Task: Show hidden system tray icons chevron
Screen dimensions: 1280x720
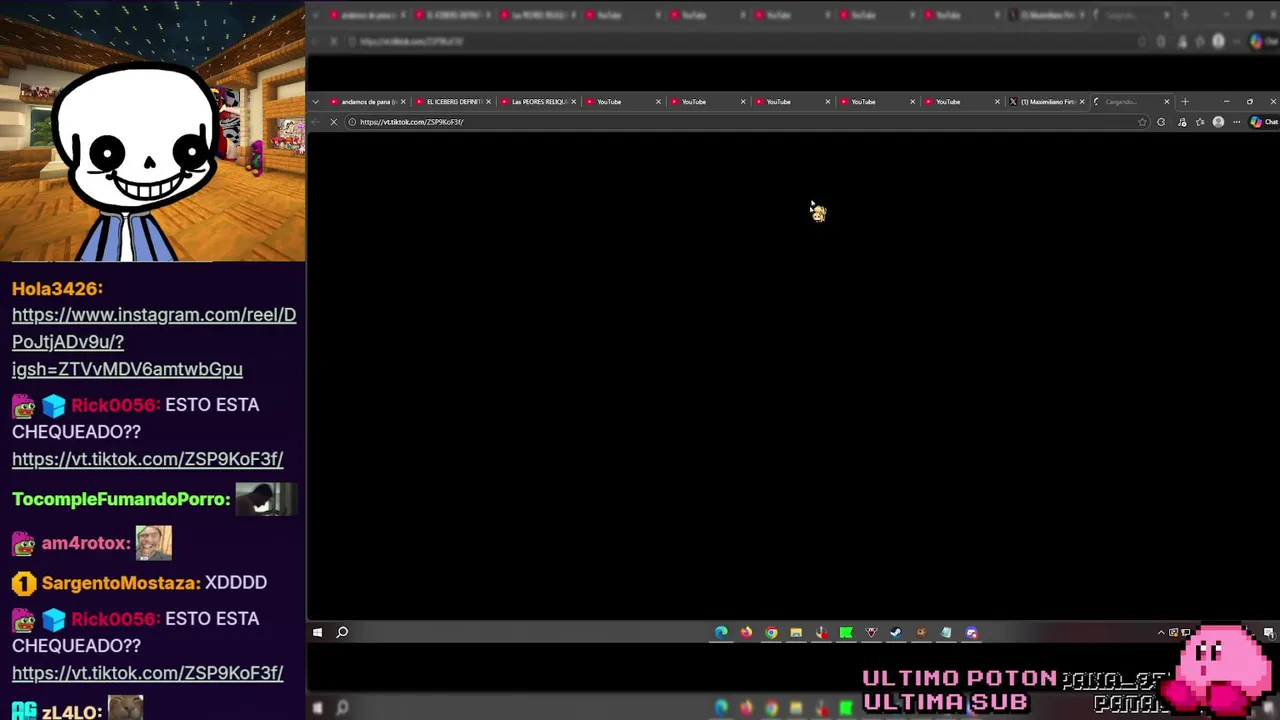Action: [x=1161, y=632]
